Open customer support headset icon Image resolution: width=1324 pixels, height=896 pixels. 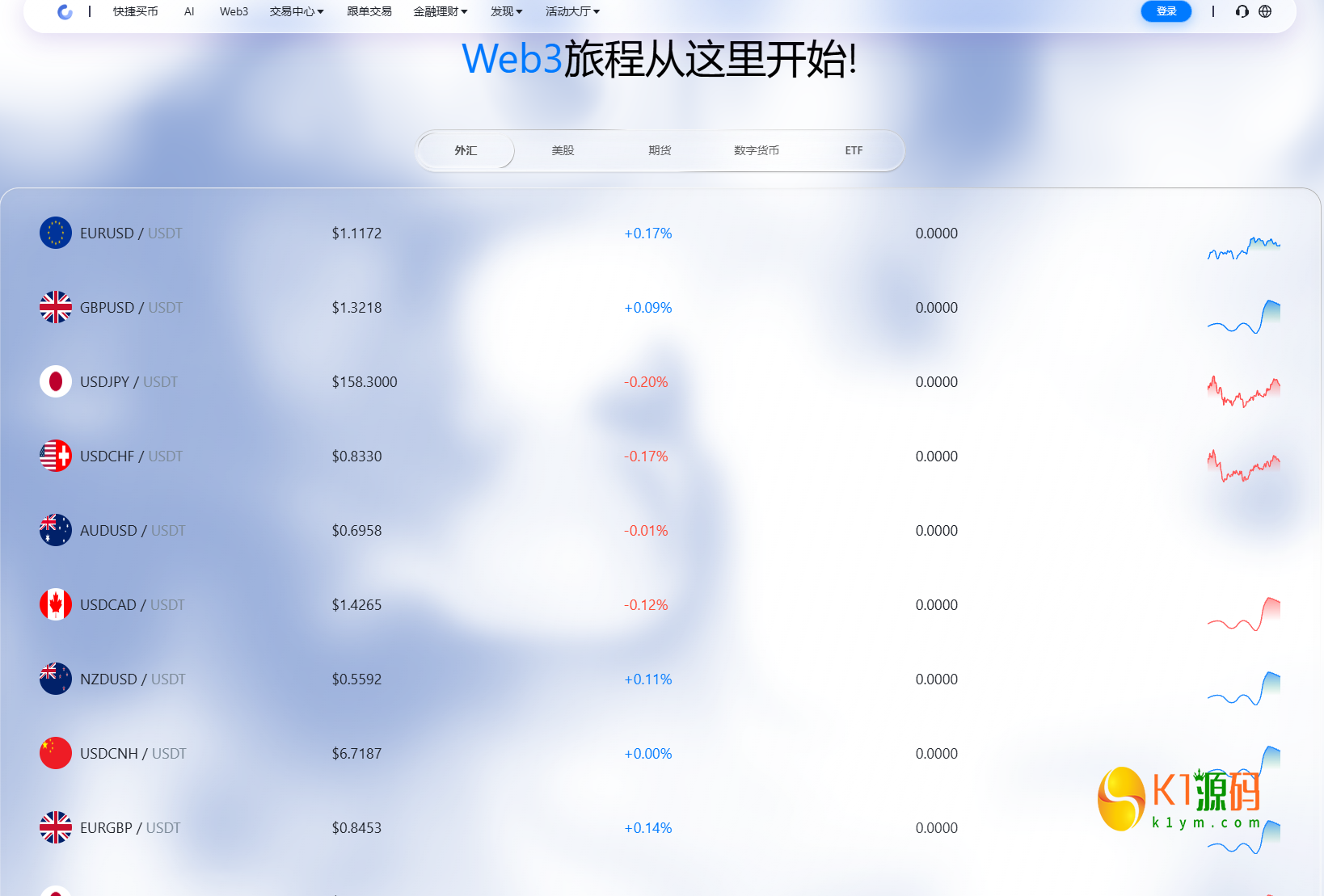[x=1242, y=11]
